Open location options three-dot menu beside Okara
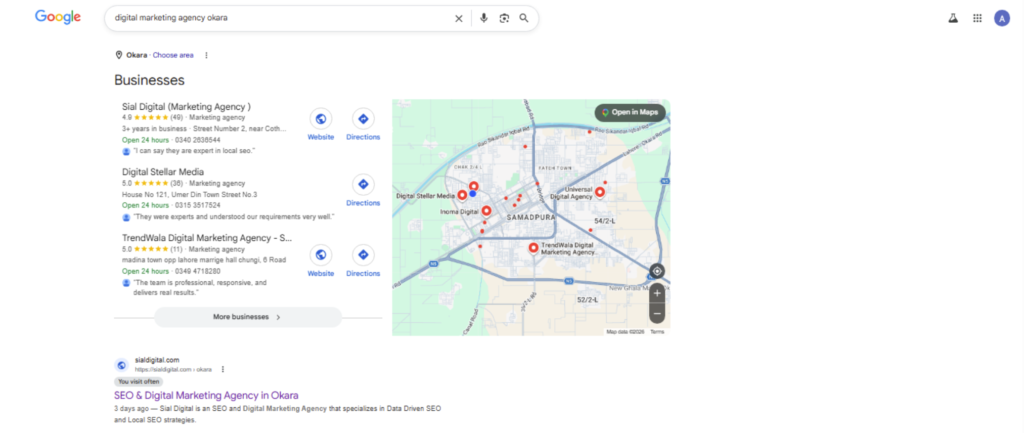 pos(206,56)
